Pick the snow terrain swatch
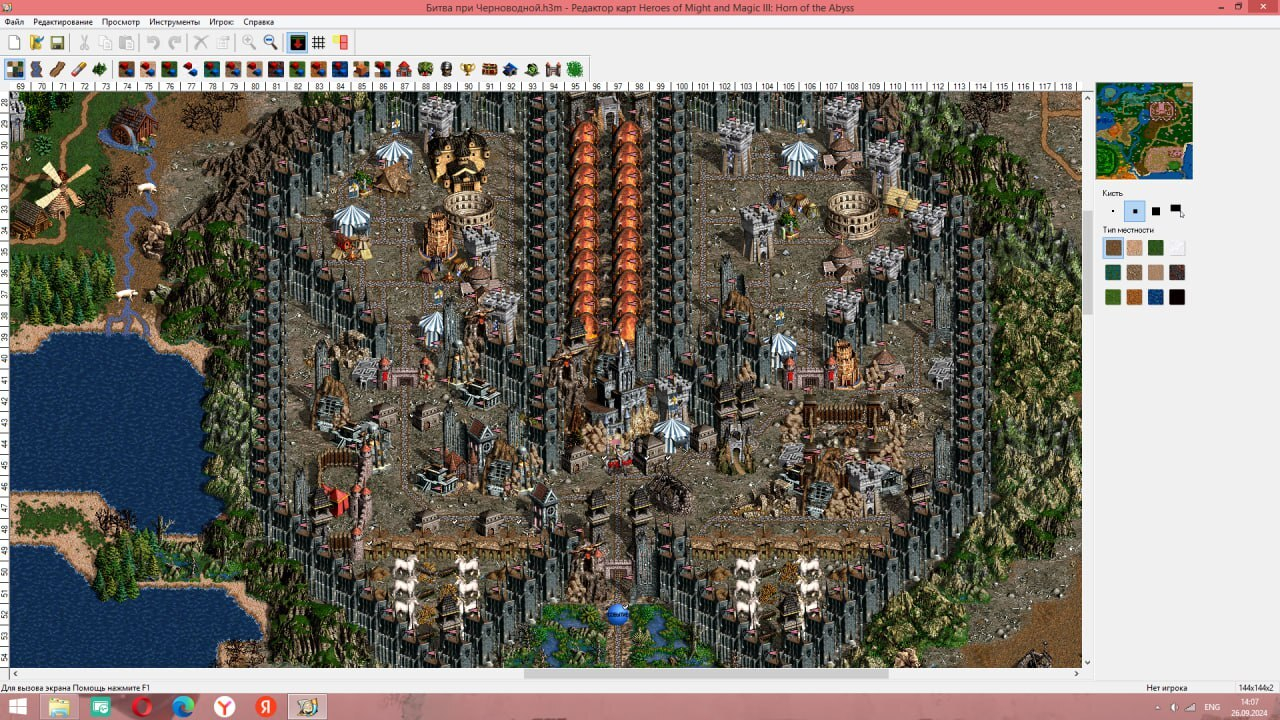 [1177, 248]
